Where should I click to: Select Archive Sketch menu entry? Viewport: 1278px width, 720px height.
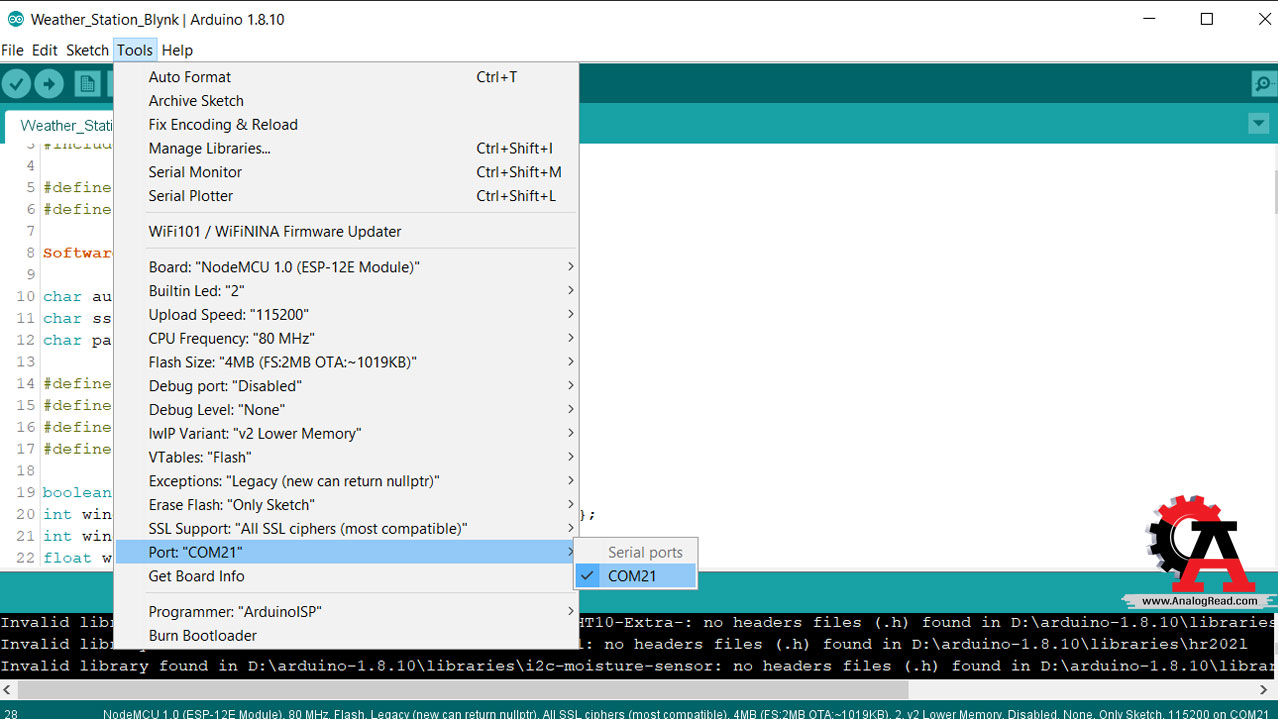[x=346, y=101]
